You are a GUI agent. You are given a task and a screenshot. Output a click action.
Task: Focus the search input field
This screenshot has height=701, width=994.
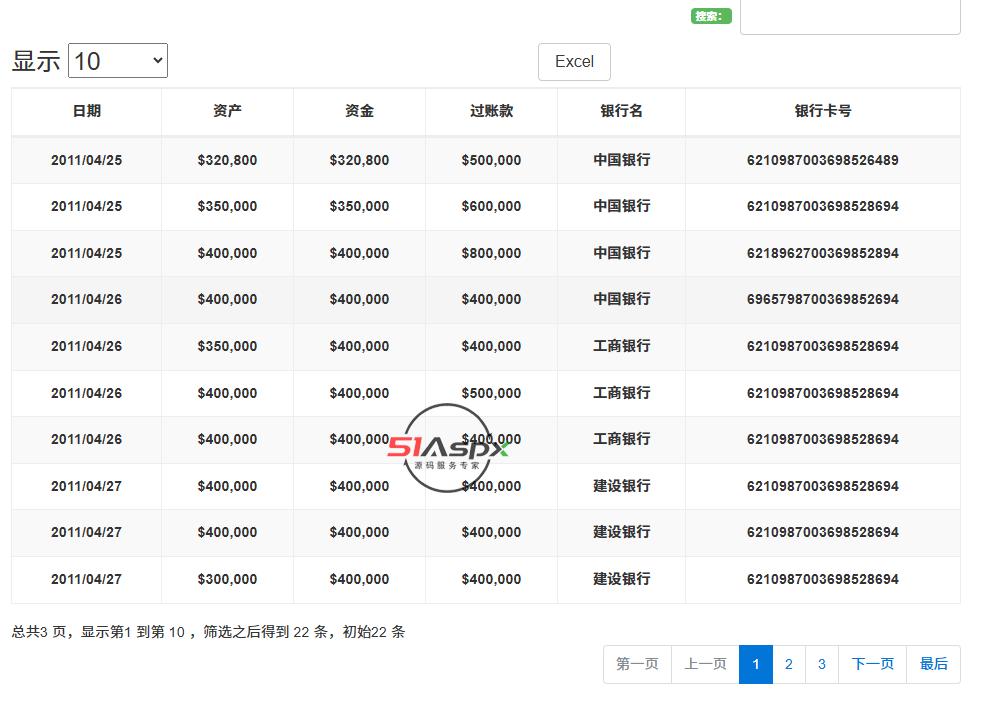[849, 17]
